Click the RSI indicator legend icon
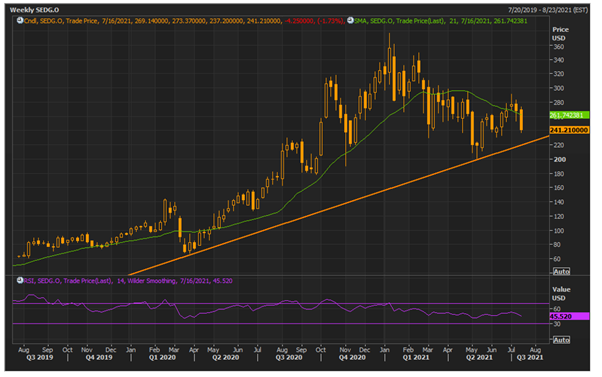This screenshot has height=377, width=602. pyautogui.click(x=20, y=281)
